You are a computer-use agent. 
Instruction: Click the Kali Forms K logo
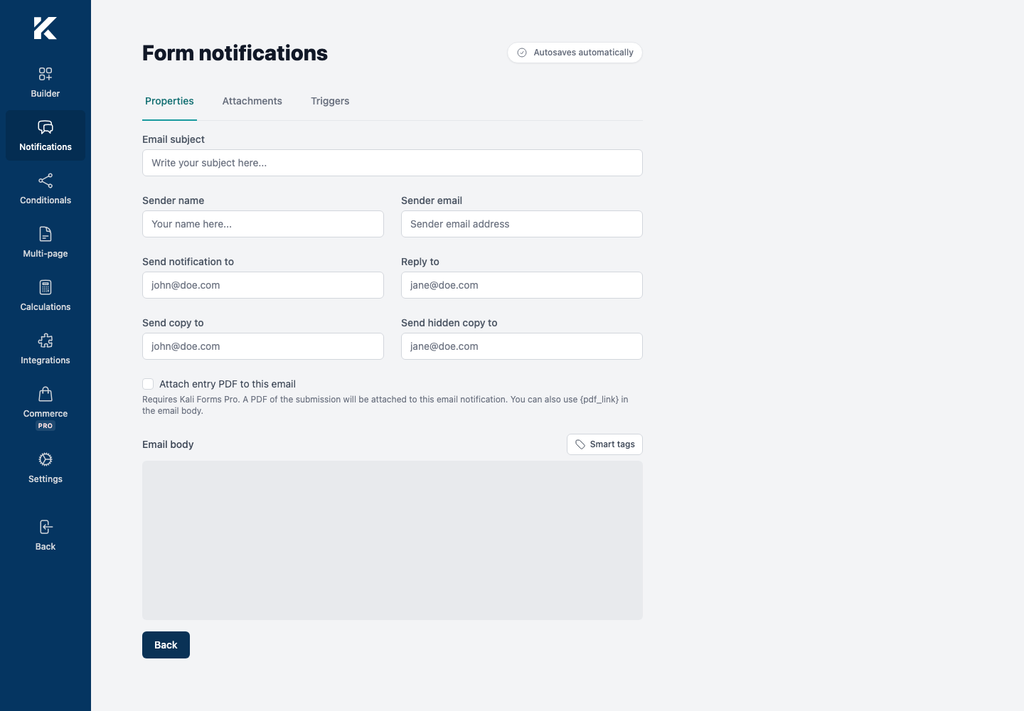point(45,28)
